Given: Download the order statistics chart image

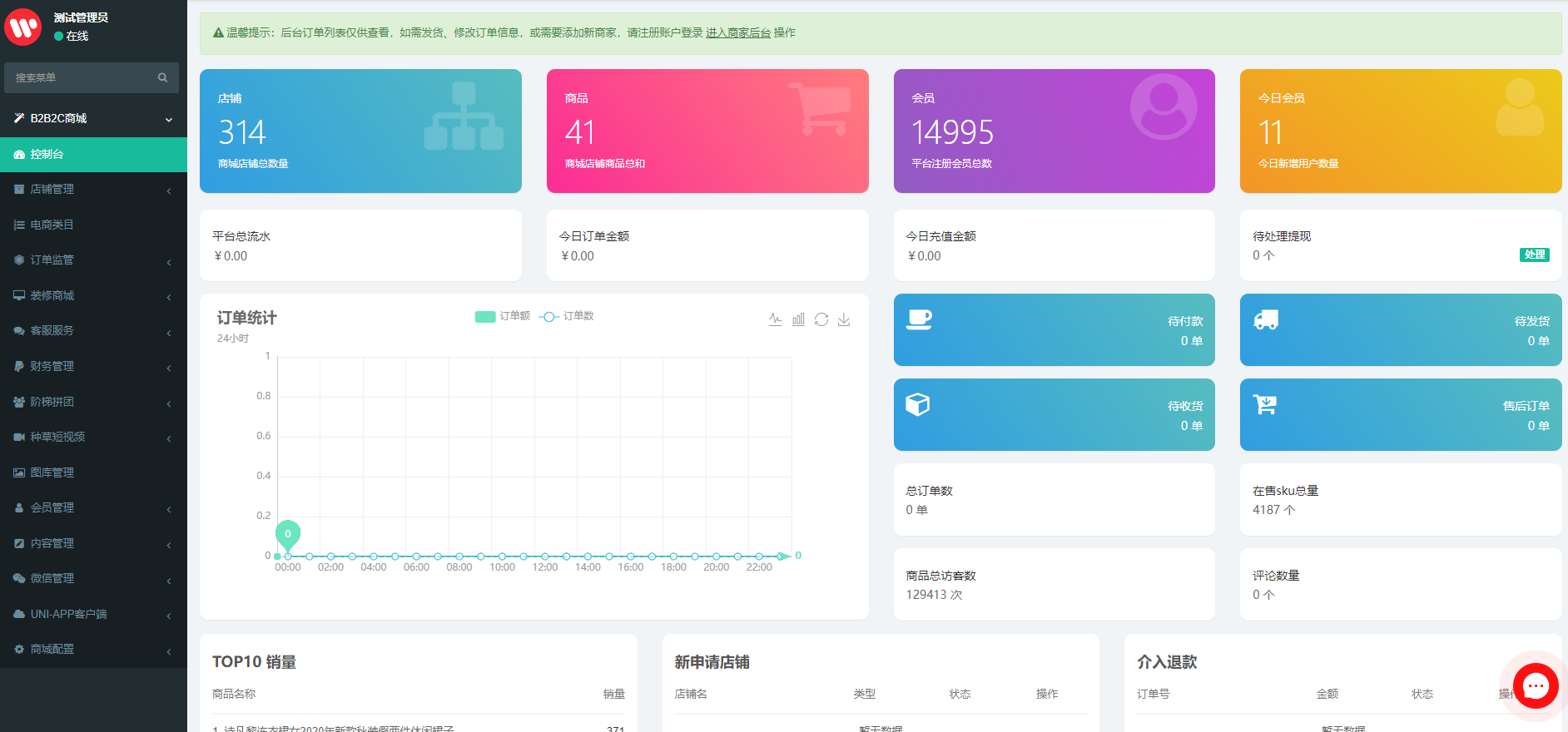Looking at the screenshot, I should (x=844, y=319).
